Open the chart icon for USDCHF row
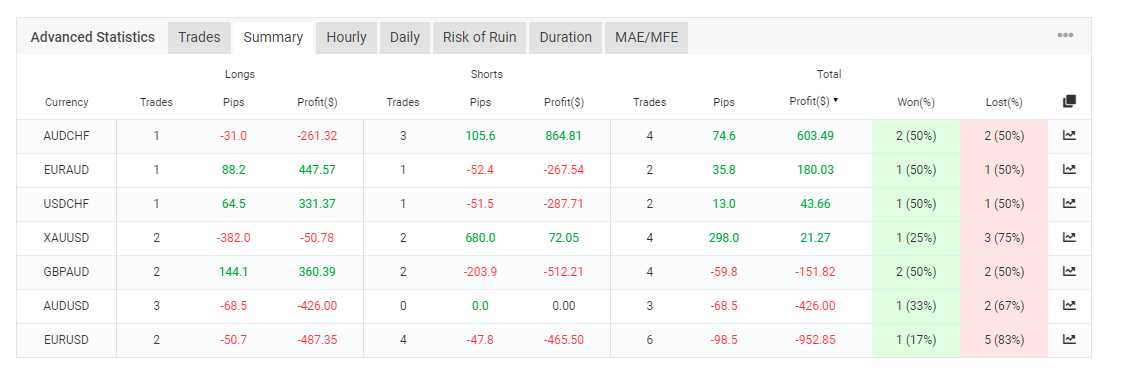 (1069, 203)
